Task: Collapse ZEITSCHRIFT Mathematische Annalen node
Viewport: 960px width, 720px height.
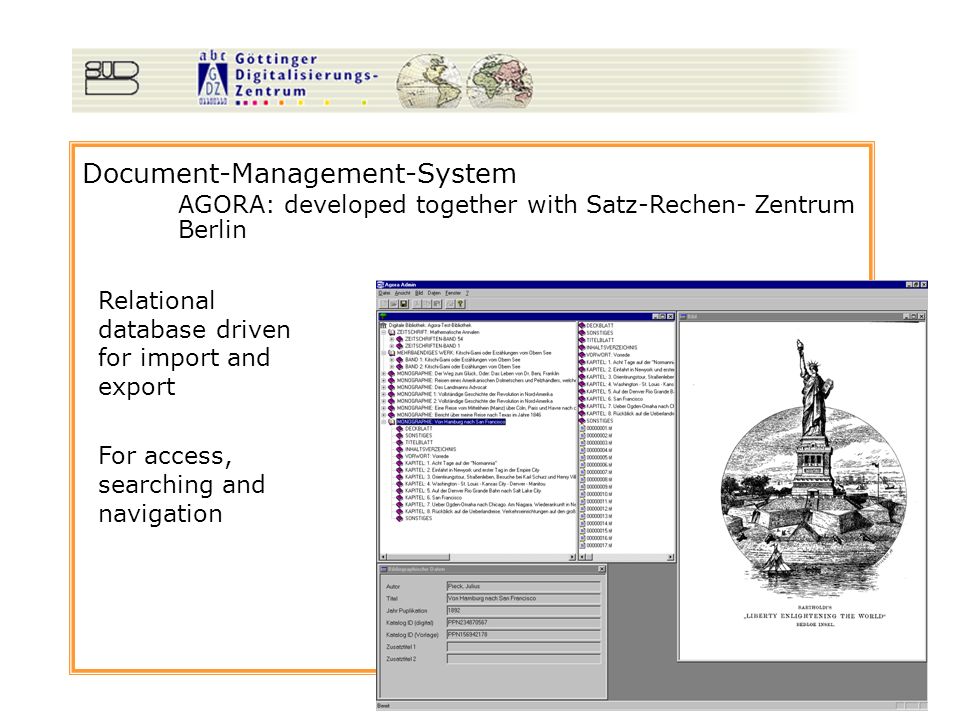Action: pos(384,332)
